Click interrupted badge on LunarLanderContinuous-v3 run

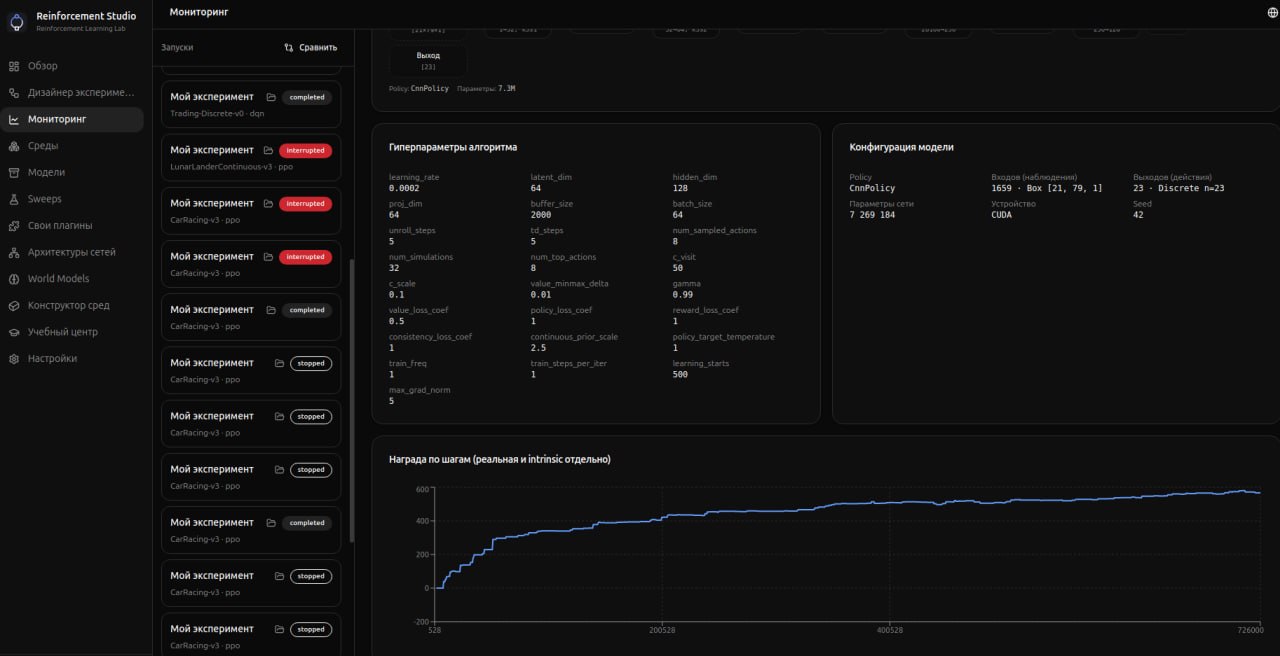pyautogui.click(x=305, y=150)
